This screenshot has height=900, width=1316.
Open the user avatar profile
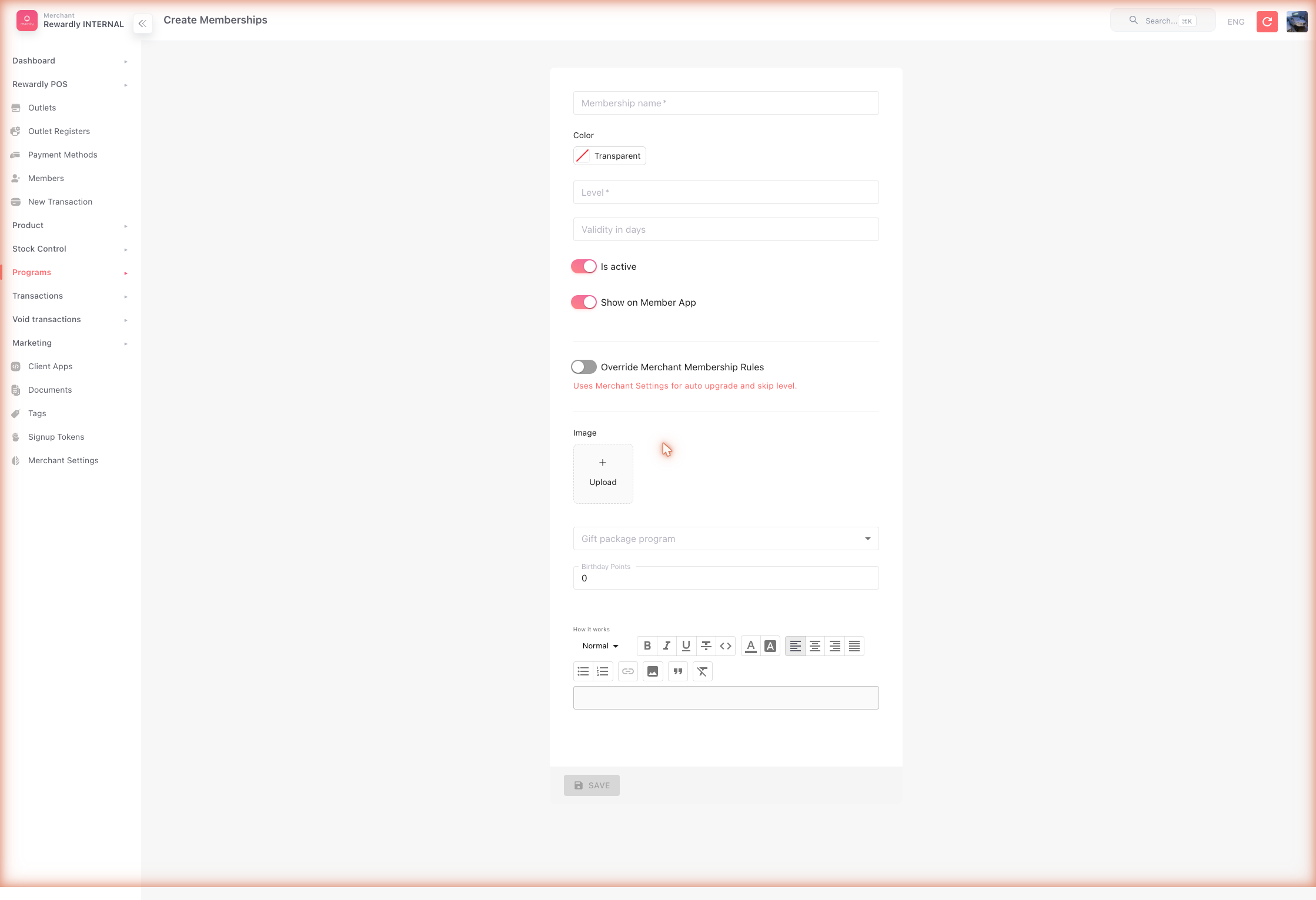(1297, 22)
